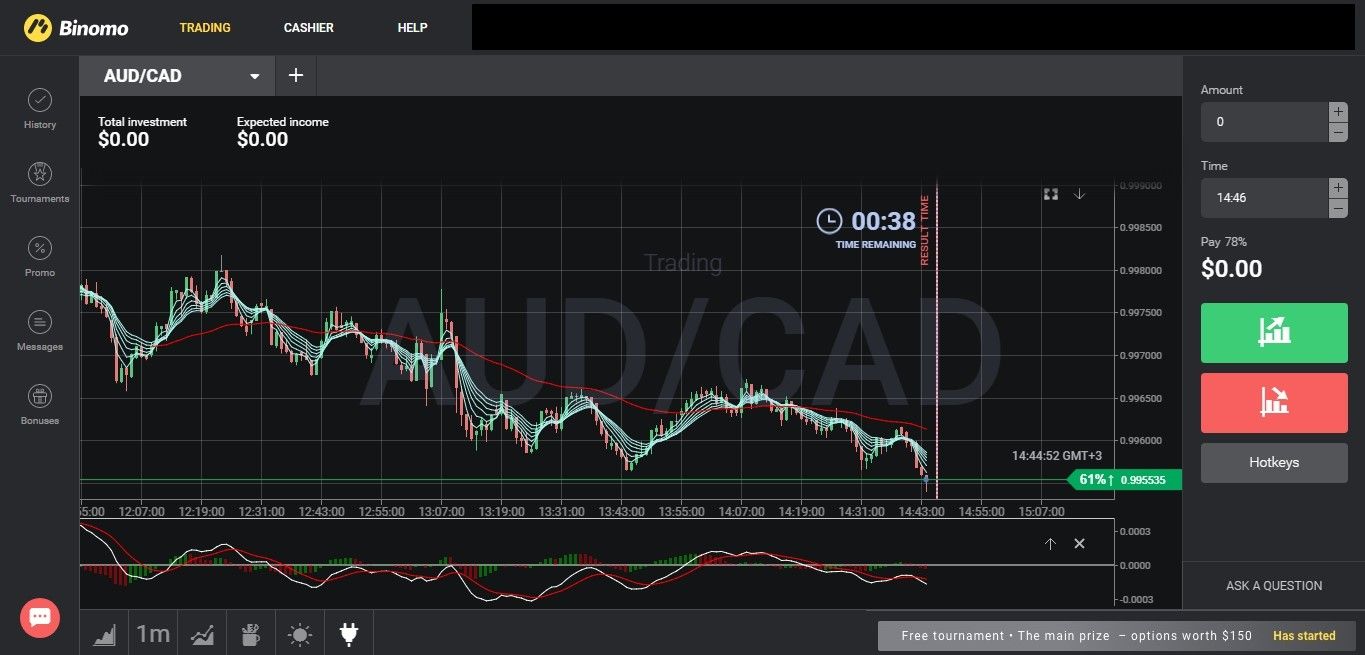The image size is (1365, 655).
Task: Open the indicators line chart icon
Action: coord(202,633)
